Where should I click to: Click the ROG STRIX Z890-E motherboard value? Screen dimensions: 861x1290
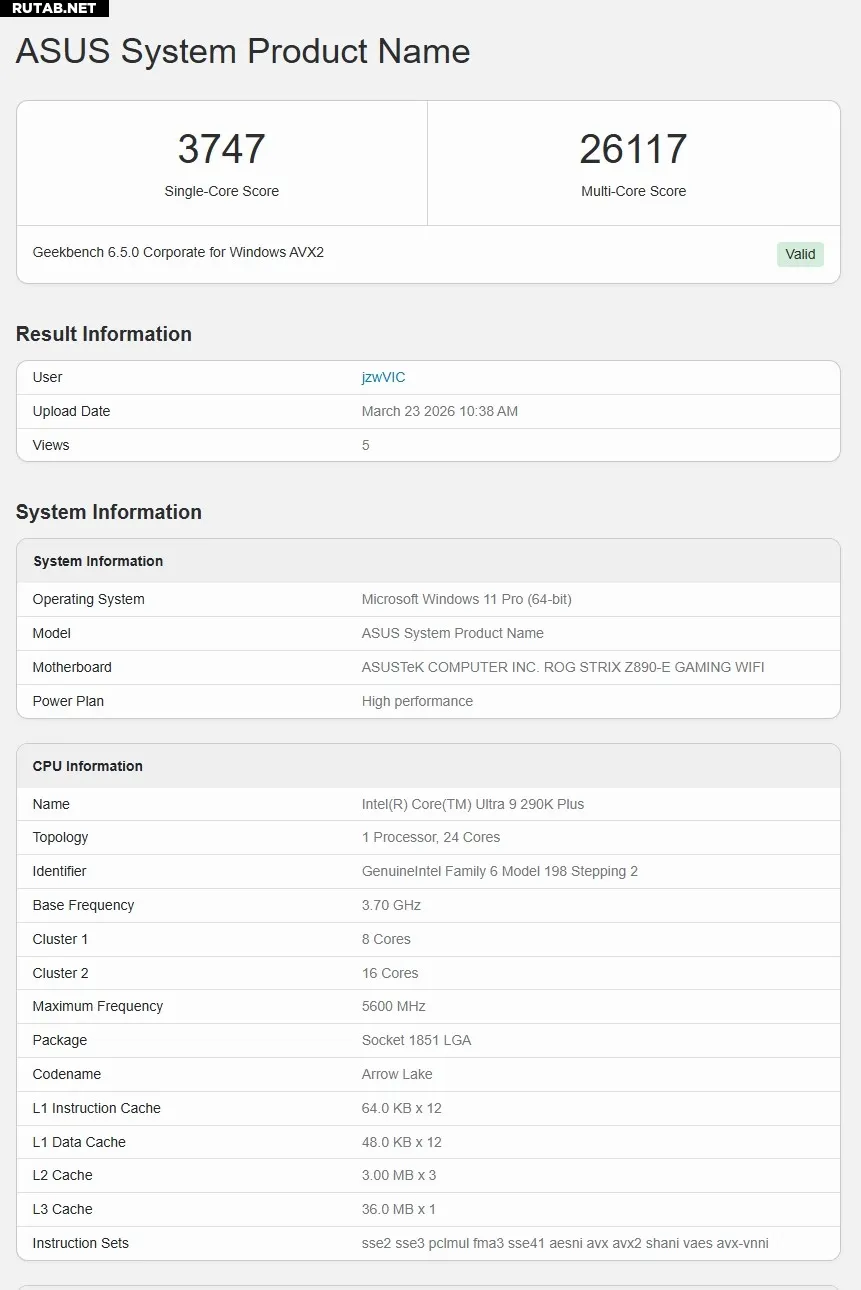[x=562, y=667]
